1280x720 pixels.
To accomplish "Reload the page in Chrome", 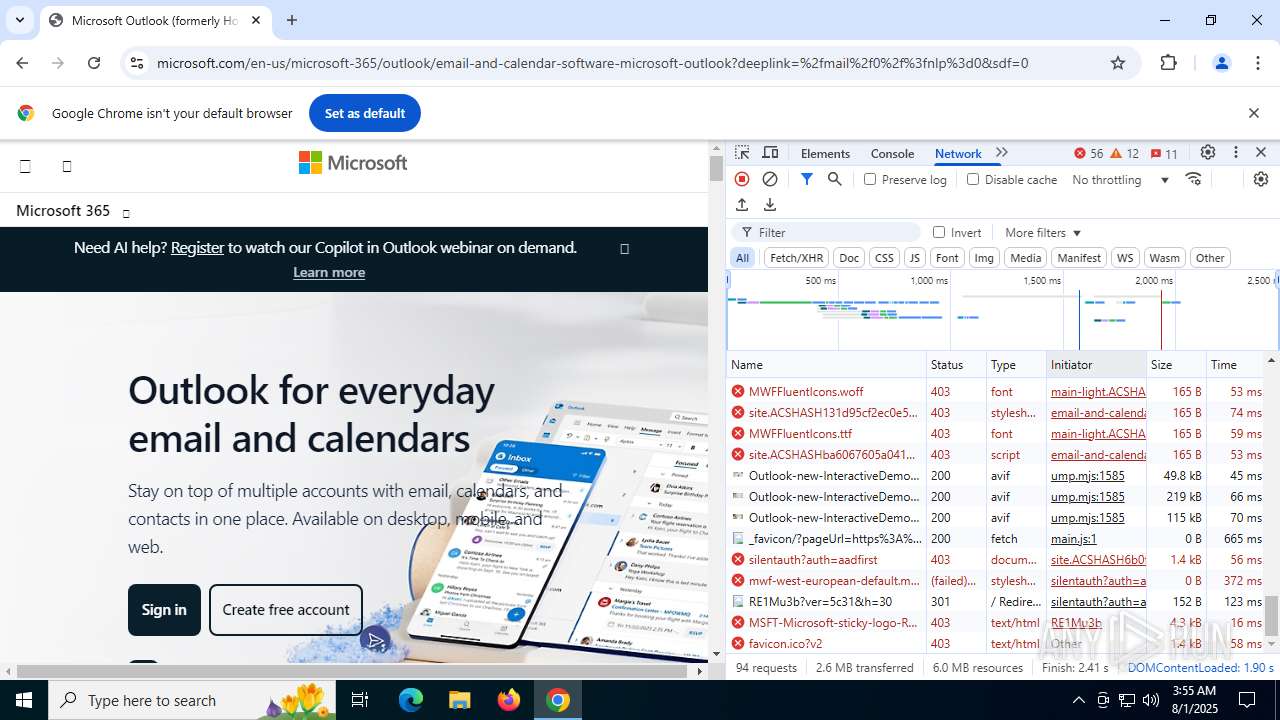I will (94, 63).
